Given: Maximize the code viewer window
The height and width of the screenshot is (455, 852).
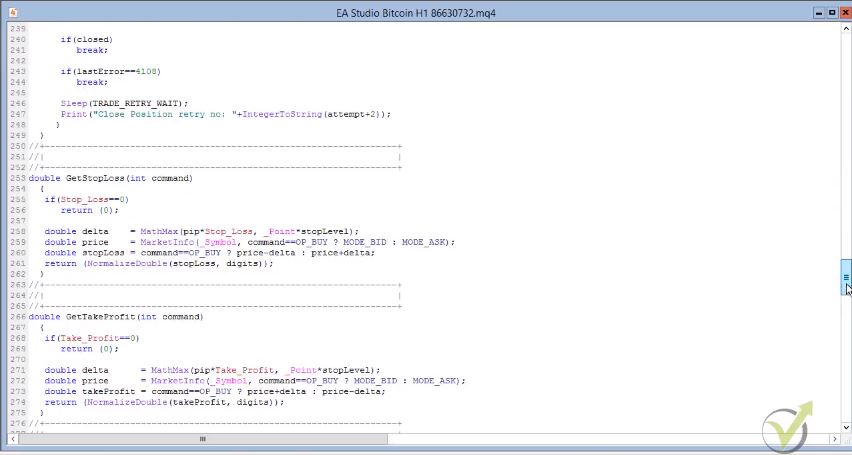Looking at the screenshot, I should coord(831,12).
